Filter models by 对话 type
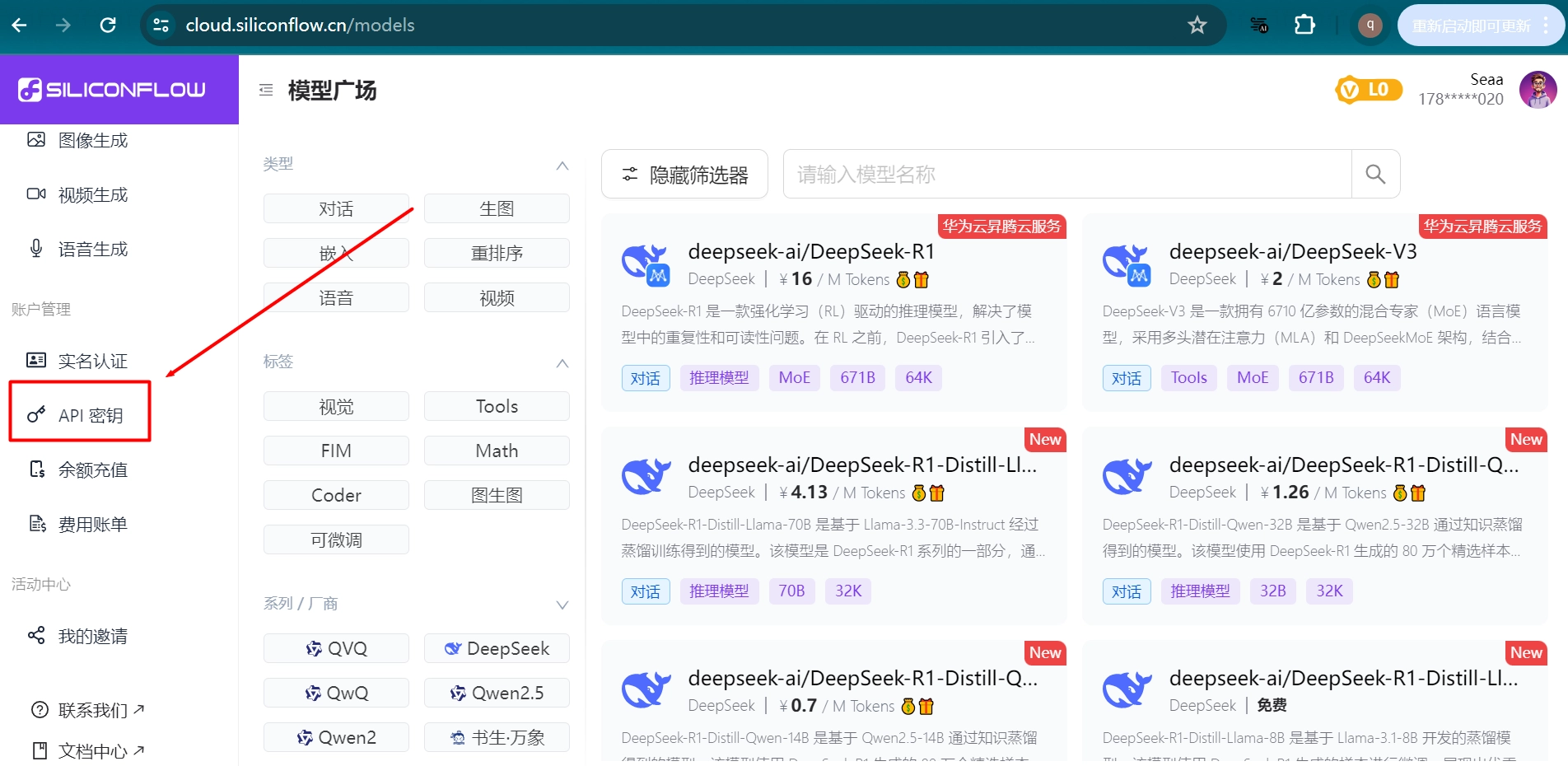This screenshot has height=766, width=1568. [x=336, y=208]
